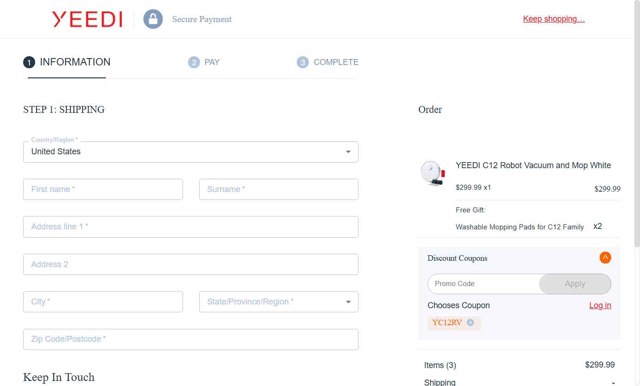Select the YC12RV coupon chip
Image resolution: width=640 pixels, height=386 pixels.
[x=453, y=322]
